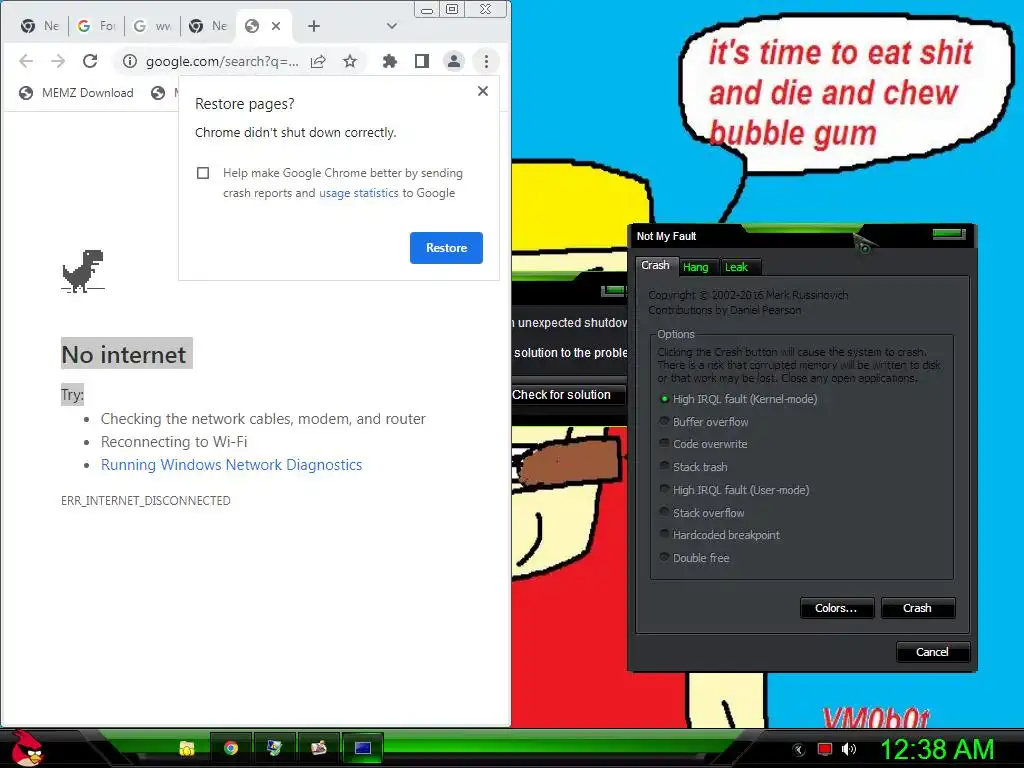Click the taskbar icon right of Chrome

(x=274, y=748)
